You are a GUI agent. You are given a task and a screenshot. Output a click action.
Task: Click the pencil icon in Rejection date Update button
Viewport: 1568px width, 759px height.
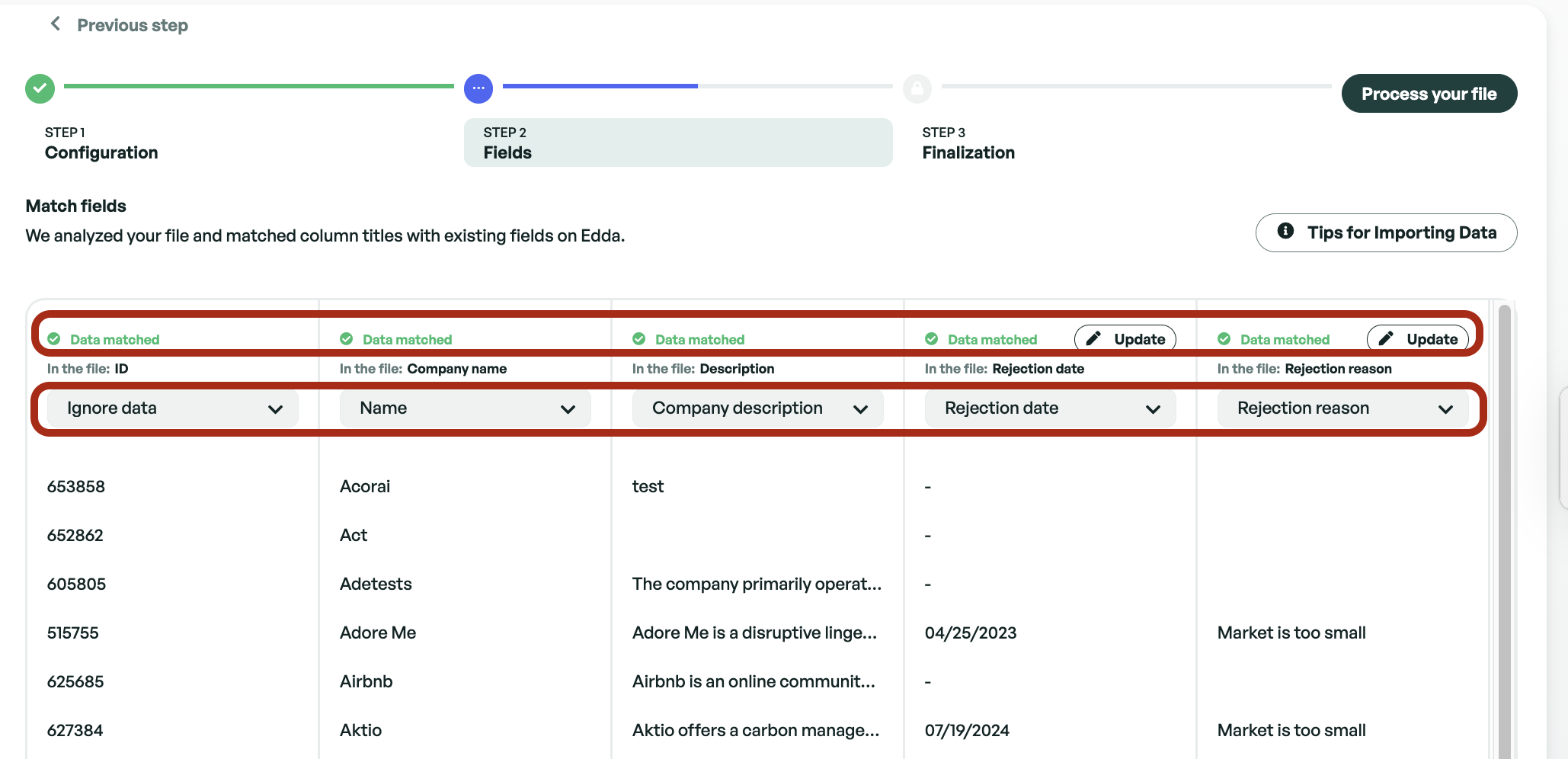click(1093, 338)
